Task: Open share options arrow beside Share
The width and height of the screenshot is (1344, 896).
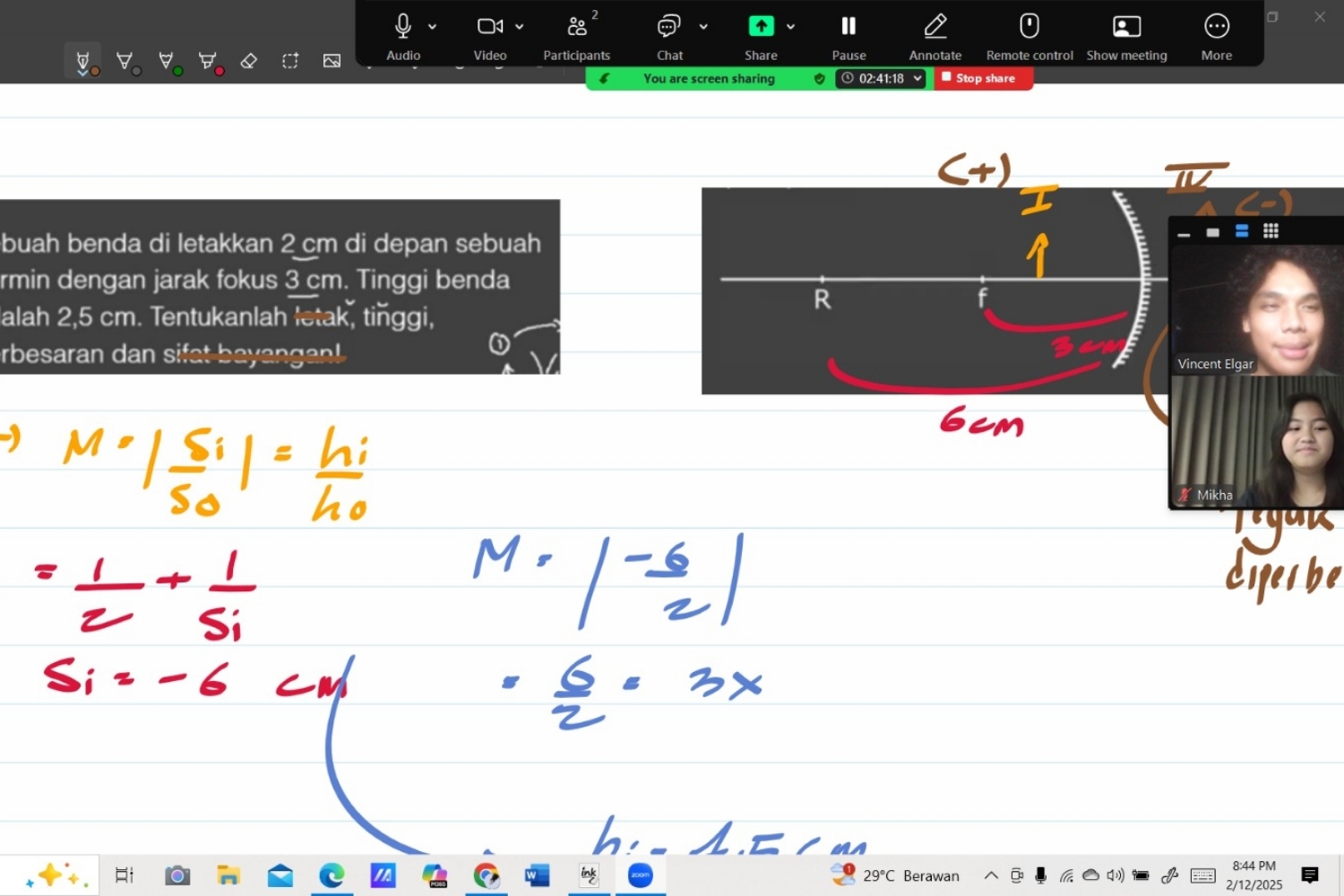Action: (x=791, y=27)
